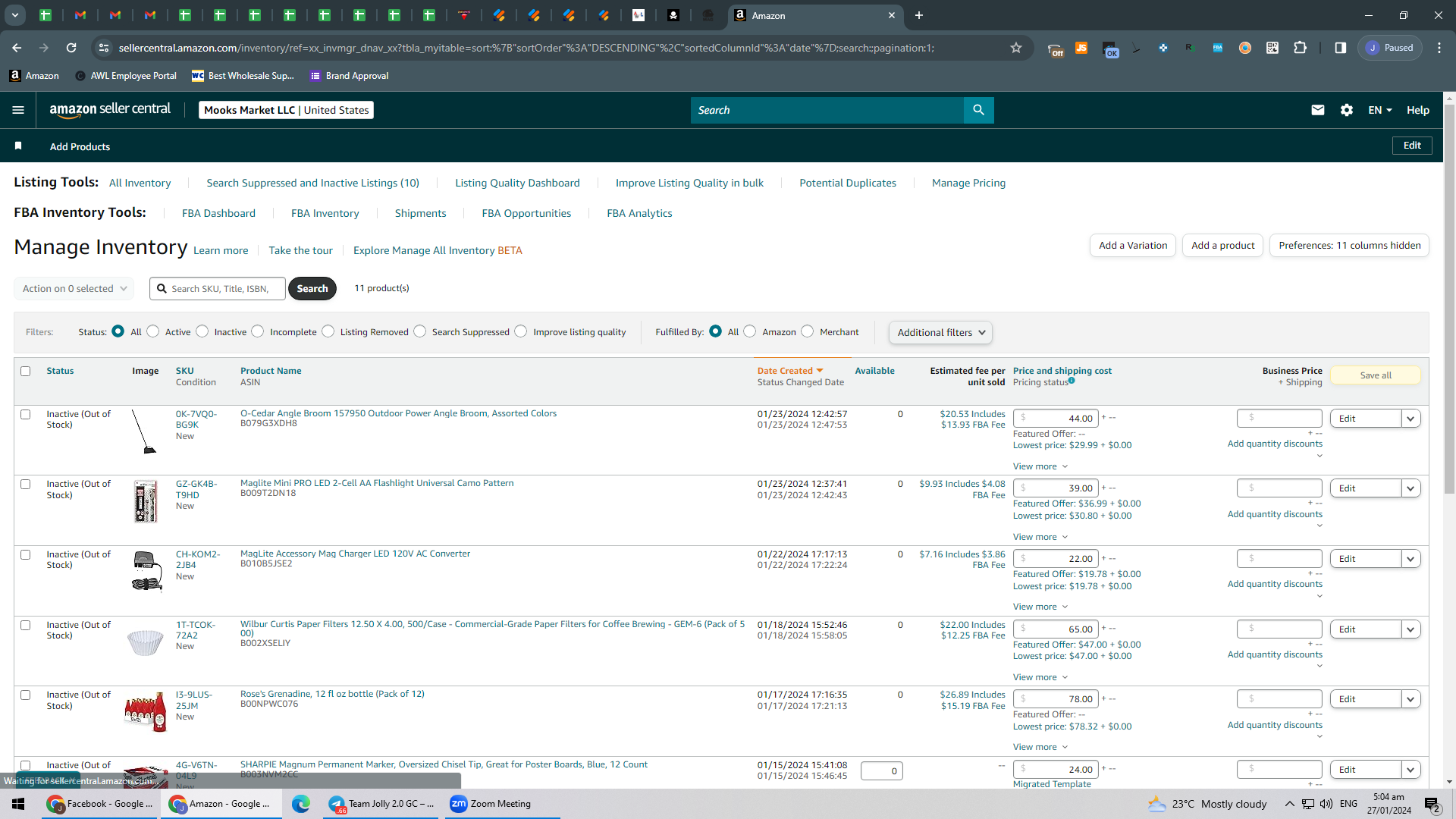This screenshot has height=819, width=1456.
Task: Open Edit dropdown arrow for Maglite Mini PRO
Action: [x=1410, y=488]
